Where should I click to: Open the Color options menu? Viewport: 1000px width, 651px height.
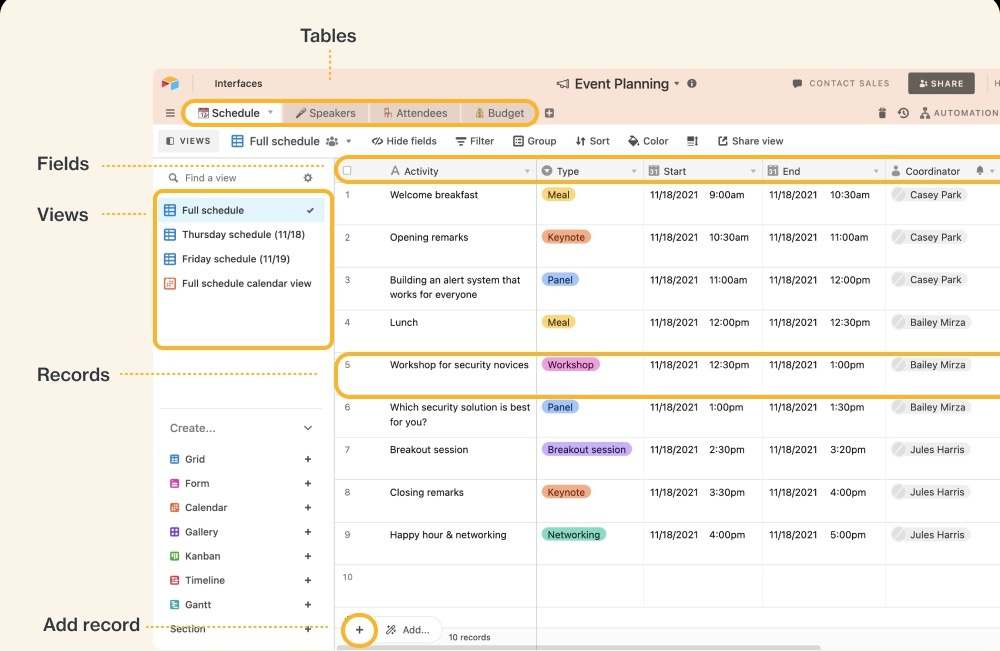click(x=648, y=141)
